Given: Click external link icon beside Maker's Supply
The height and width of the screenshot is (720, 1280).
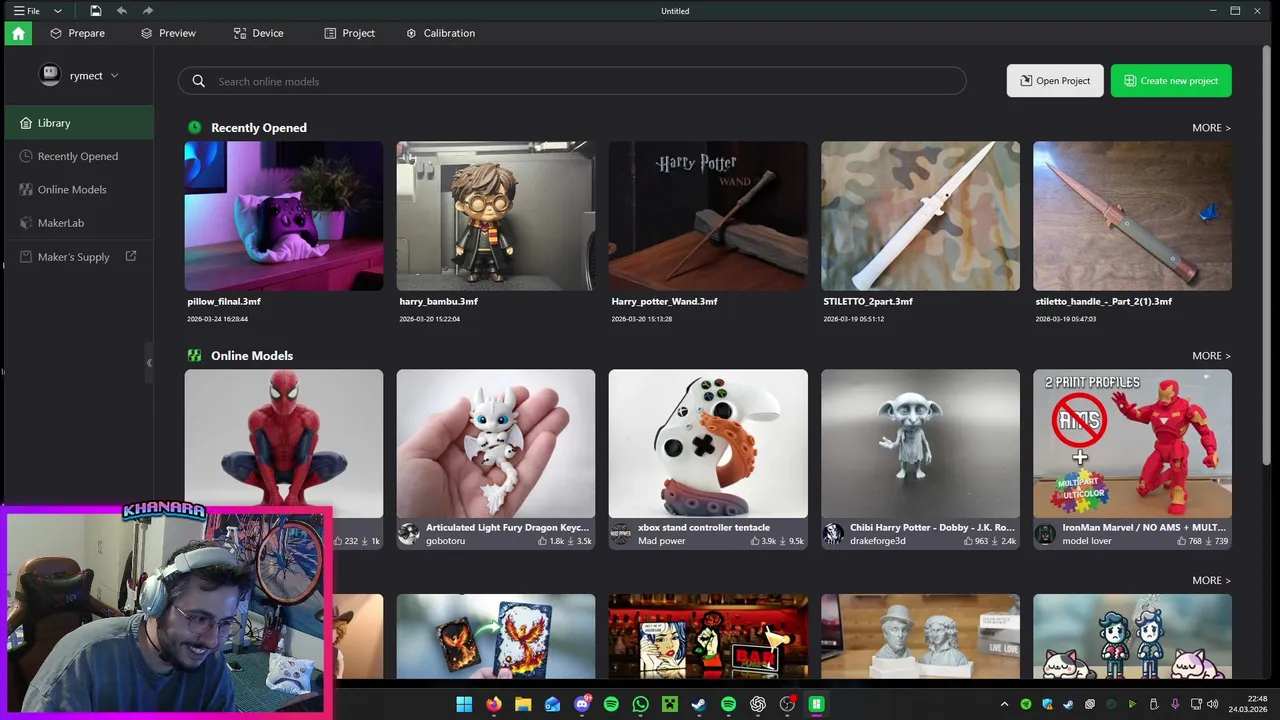Looking at the screenshot, I should [x=130, y=256].
